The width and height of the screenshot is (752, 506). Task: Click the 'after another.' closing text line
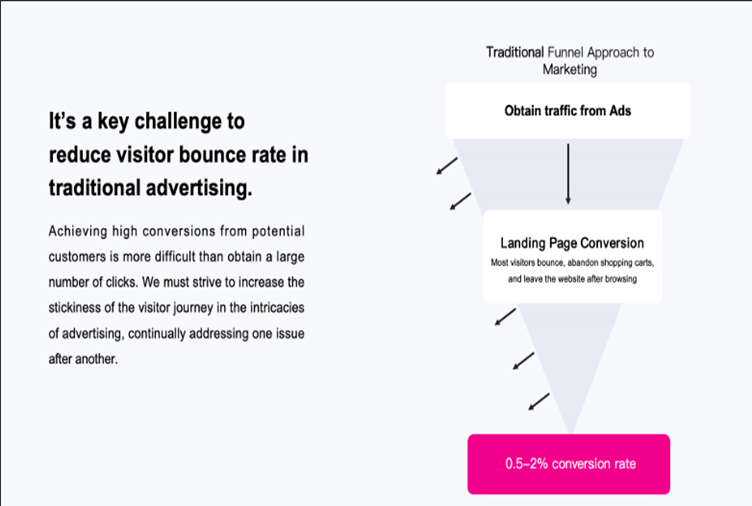click(83, 359)
